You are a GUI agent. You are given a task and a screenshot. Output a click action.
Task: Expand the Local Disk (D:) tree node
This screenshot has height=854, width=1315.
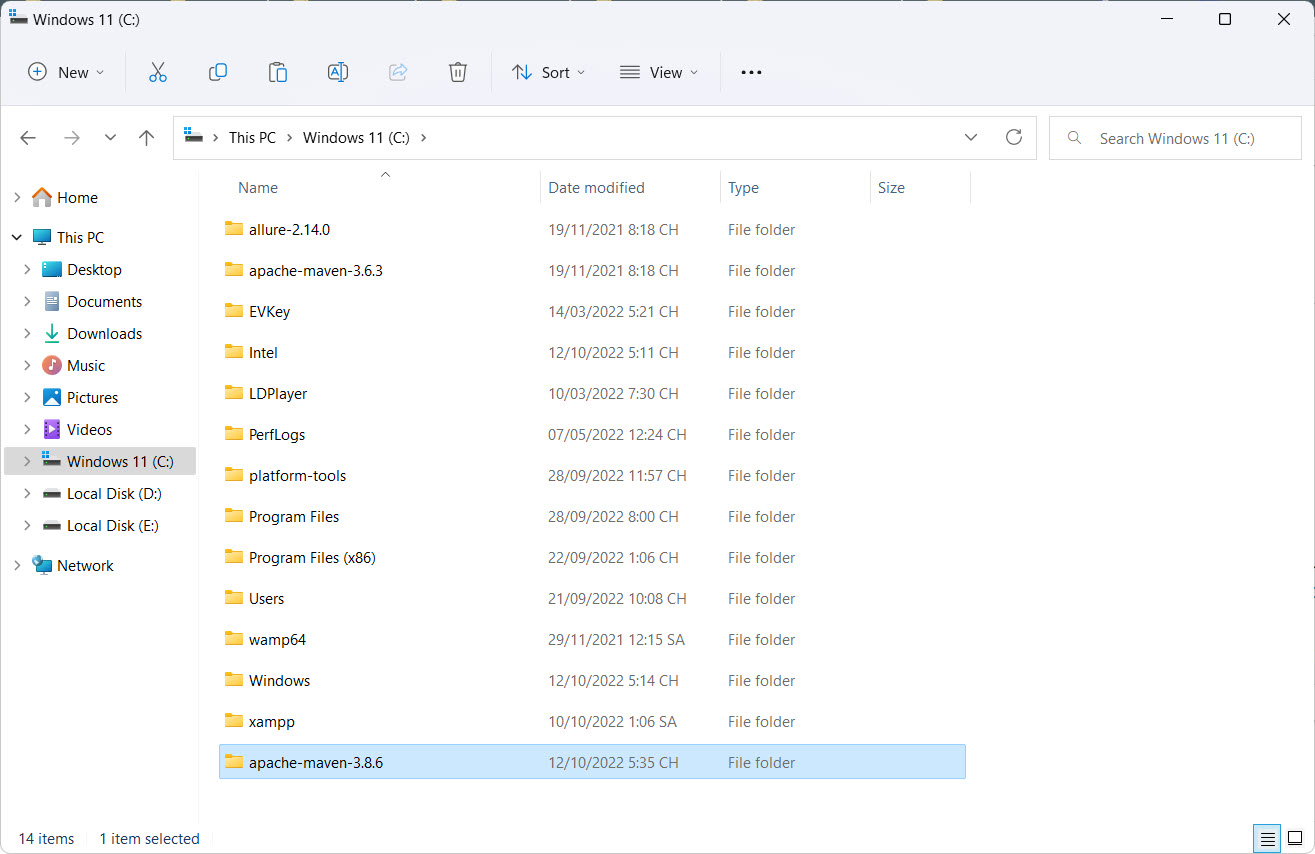[27, 494]
